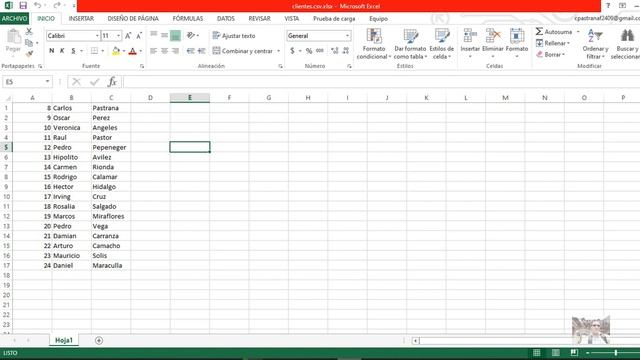Apply thousands separator (000) style
The height and width of the screenshot is (360, 640).
[320, 51]
